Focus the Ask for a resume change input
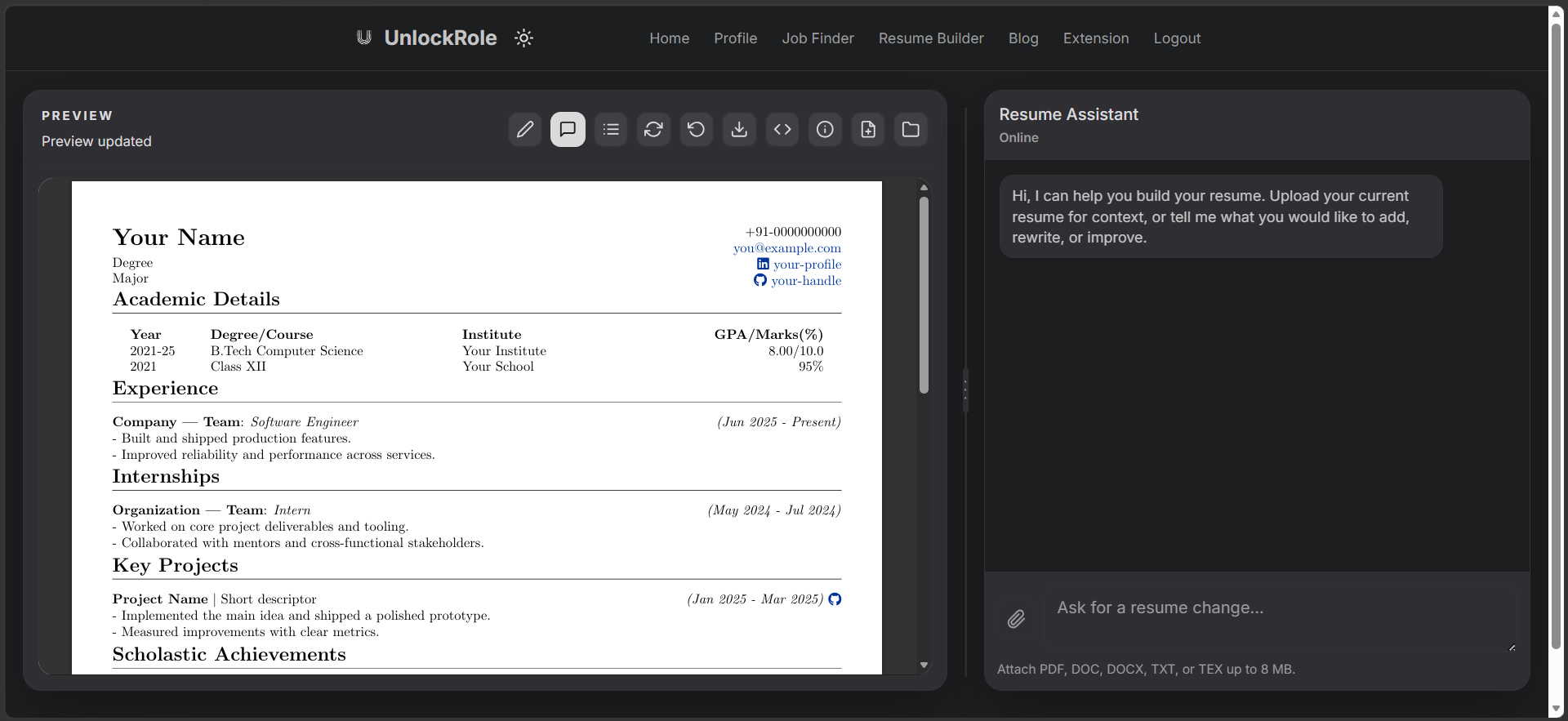 pos(1282,619)
